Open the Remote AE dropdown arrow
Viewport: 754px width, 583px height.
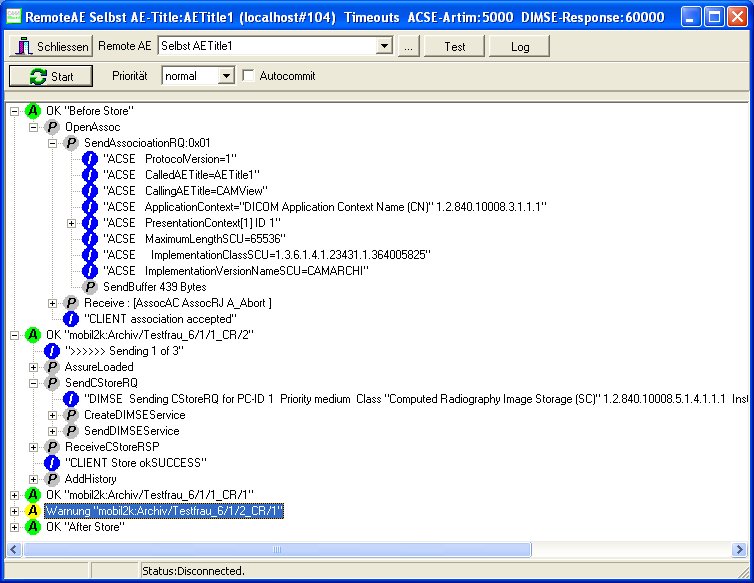(x=384, y=46)
